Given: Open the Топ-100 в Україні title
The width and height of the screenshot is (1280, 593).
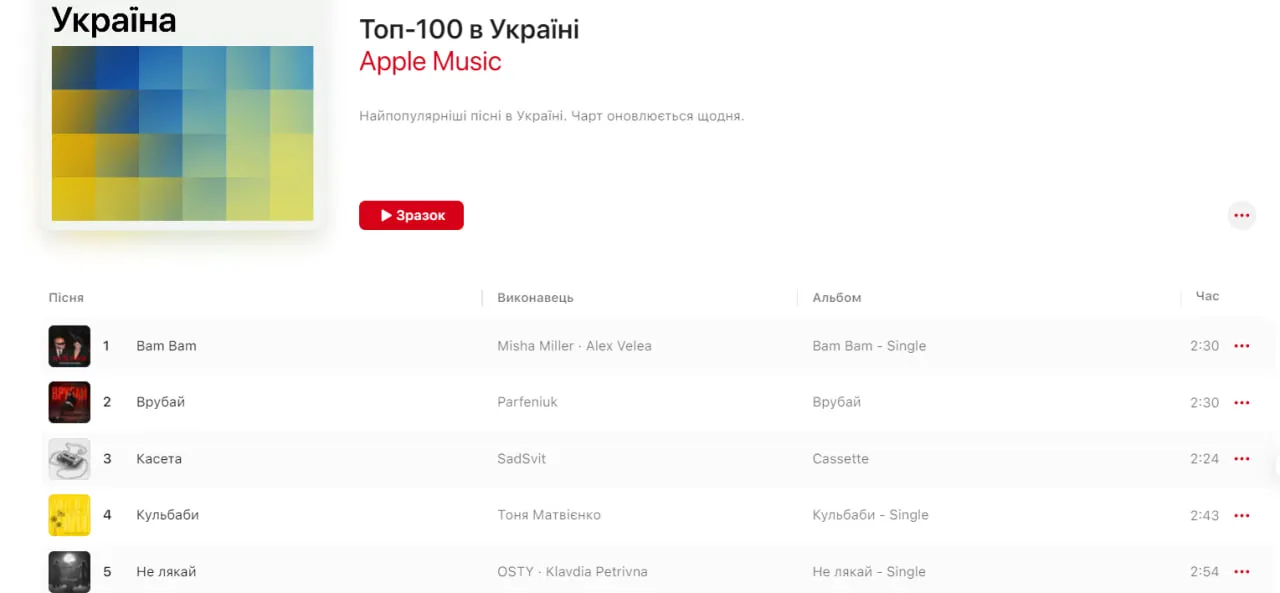Looking at the screenshot, I should coord(469,29).
